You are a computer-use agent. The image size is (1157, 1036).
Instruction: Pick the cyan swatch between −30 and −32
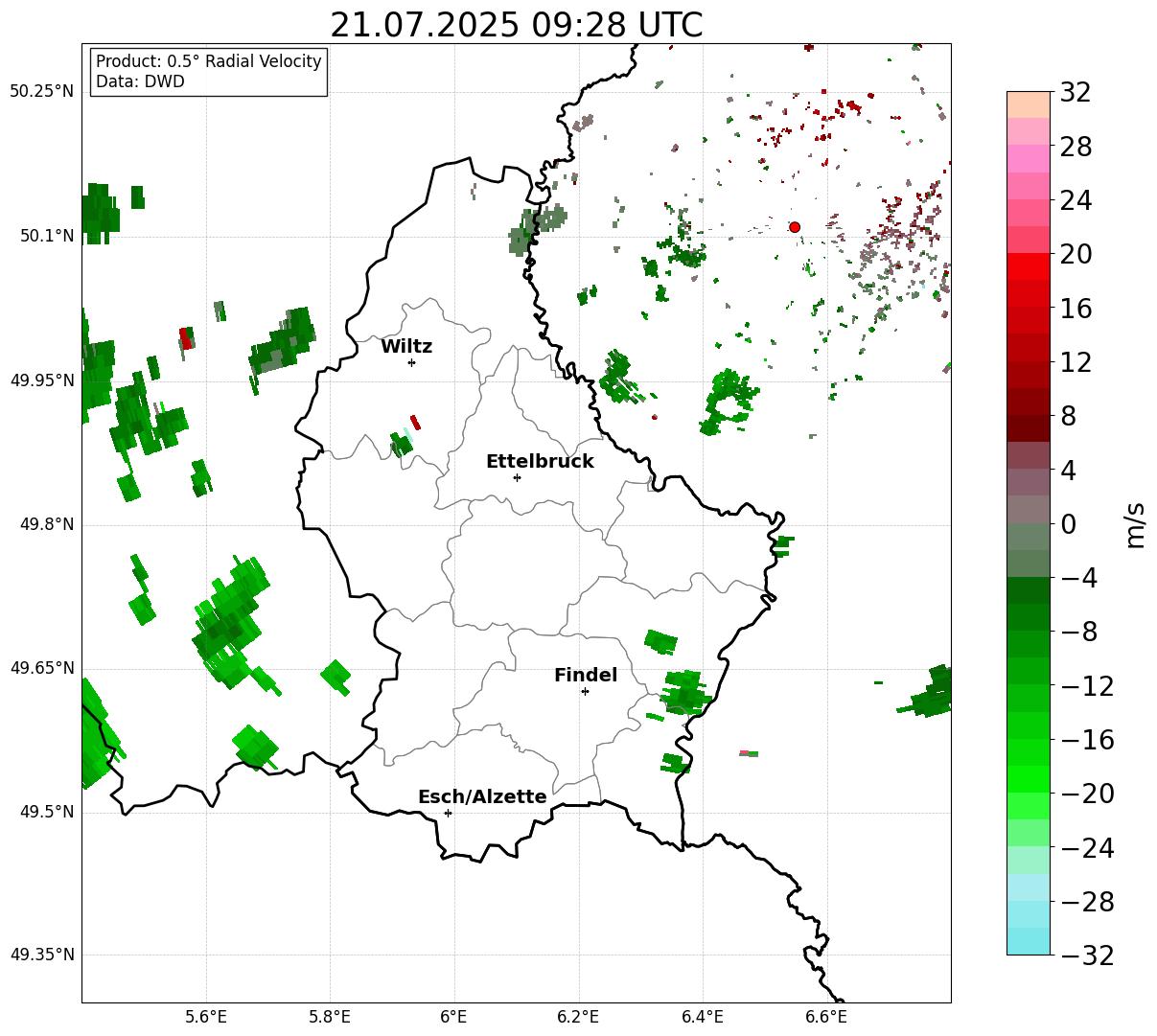pyautogui.click(x=1029, y=941)
